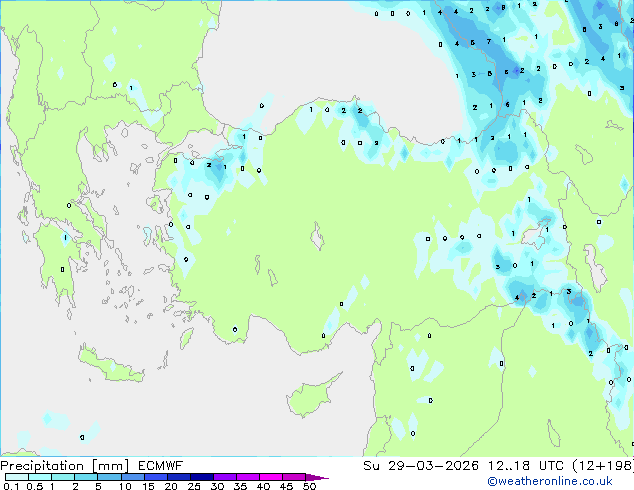Click the 'Su 29-03-2026' date text

click(x=421, y=466)
